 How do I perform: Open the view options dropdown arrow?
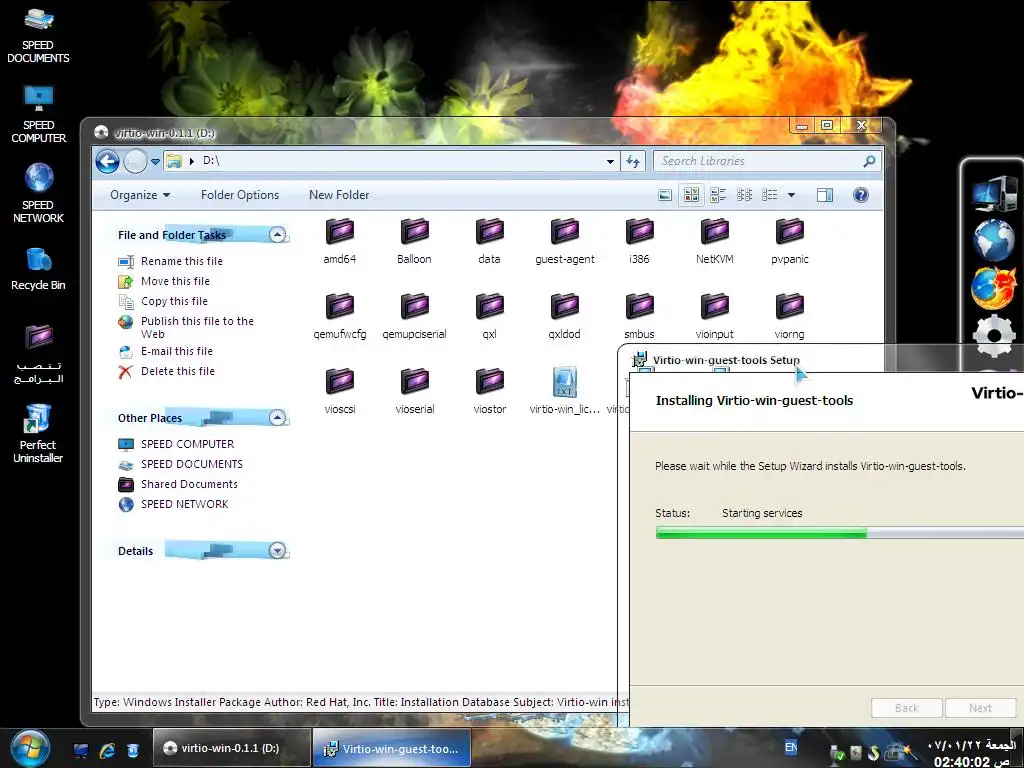tap(792, 195)
